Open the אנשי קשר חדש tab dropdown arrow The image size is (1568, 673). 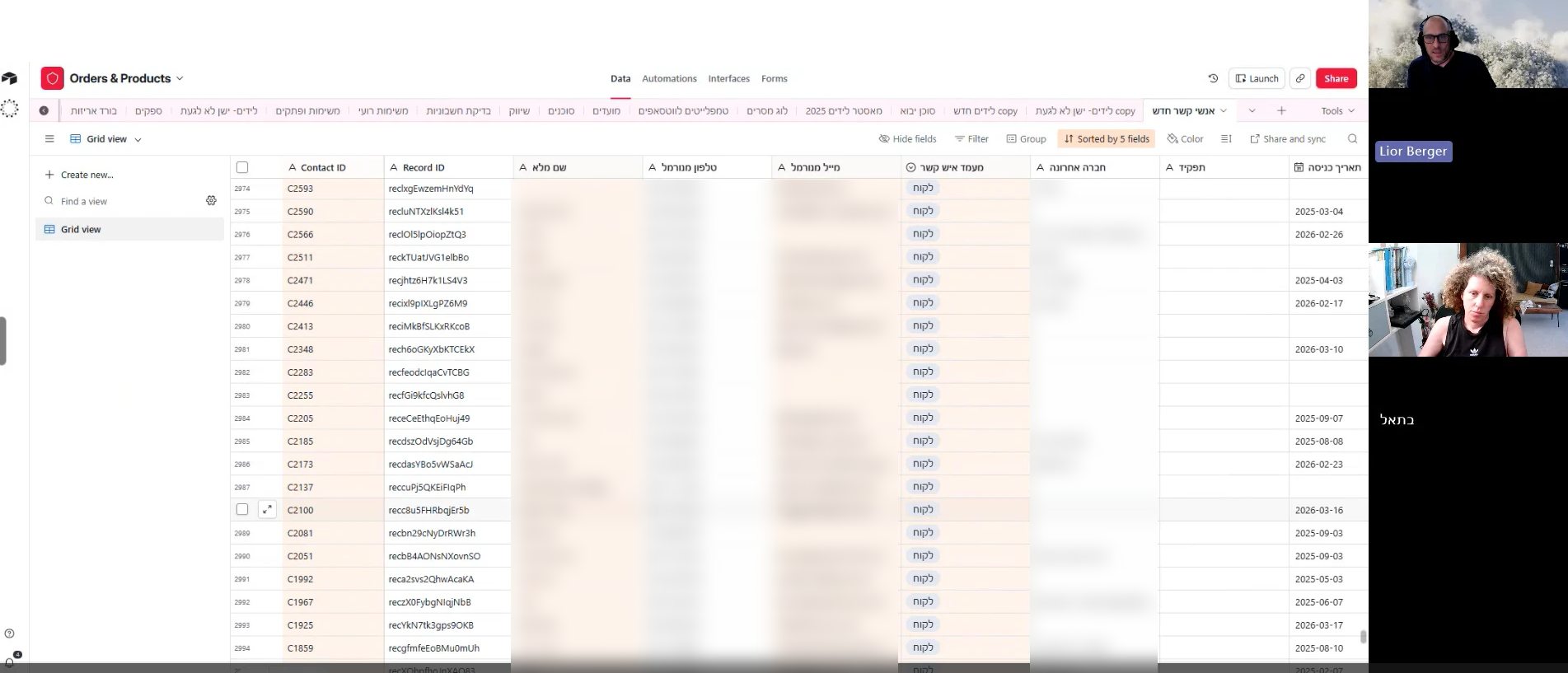tap(1224, 110)
